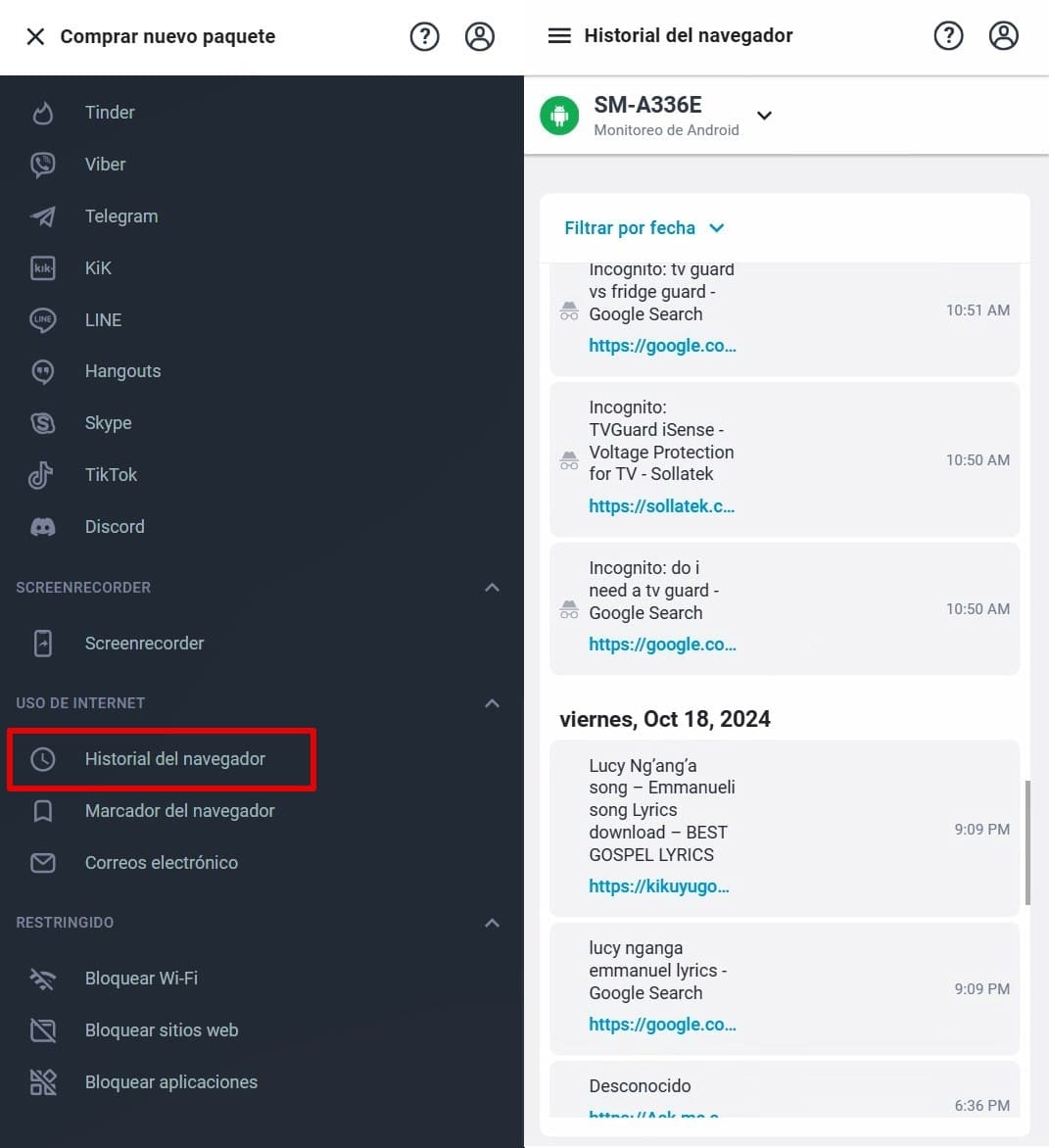
Task: Expand the SM-A336E device dropdown
Action: coord(764,116)
